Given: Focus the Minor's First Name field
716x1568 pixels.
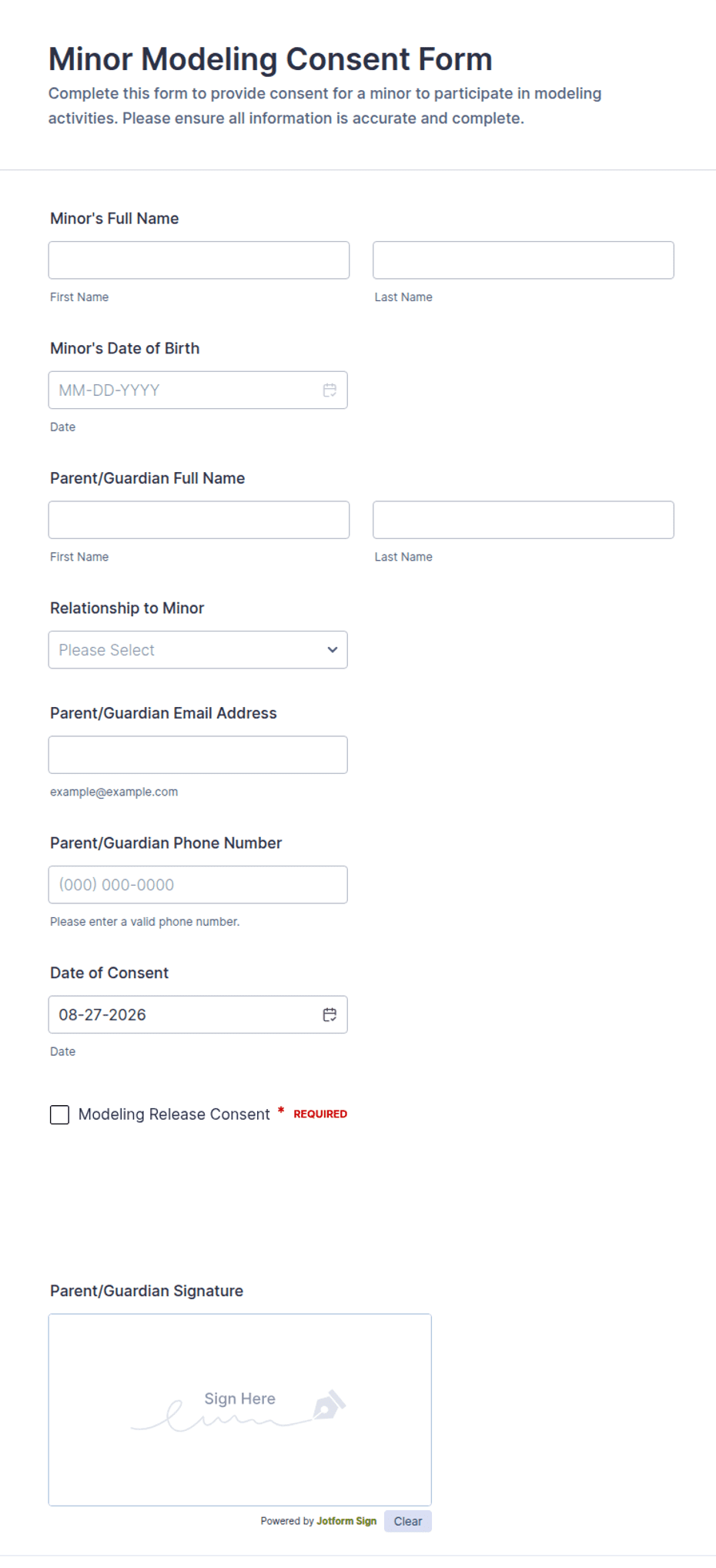Looking at the screenshot, I should [199, 260].
